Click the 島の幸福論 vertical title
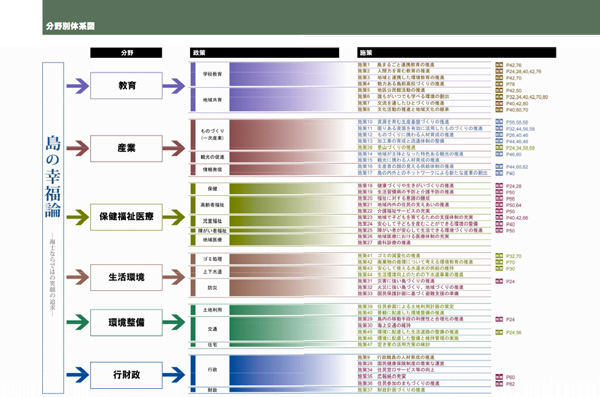This screenshot has width=600, height=397. click(53, 176)
